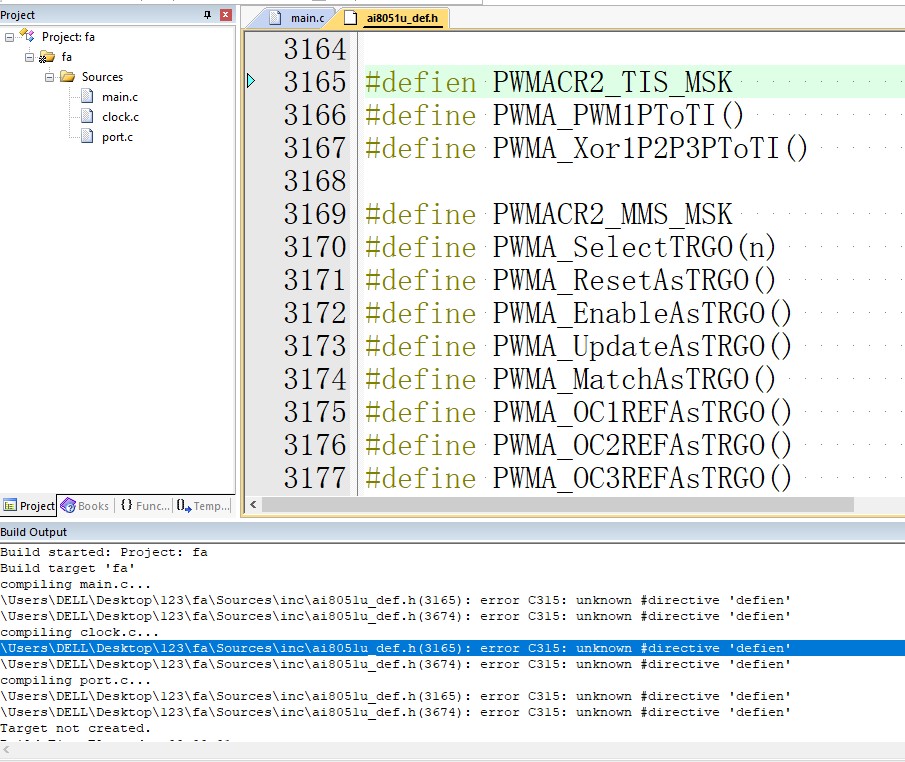905x762 pixels.
Task: Click the 'Build Output' panel title
Action: 33,532
